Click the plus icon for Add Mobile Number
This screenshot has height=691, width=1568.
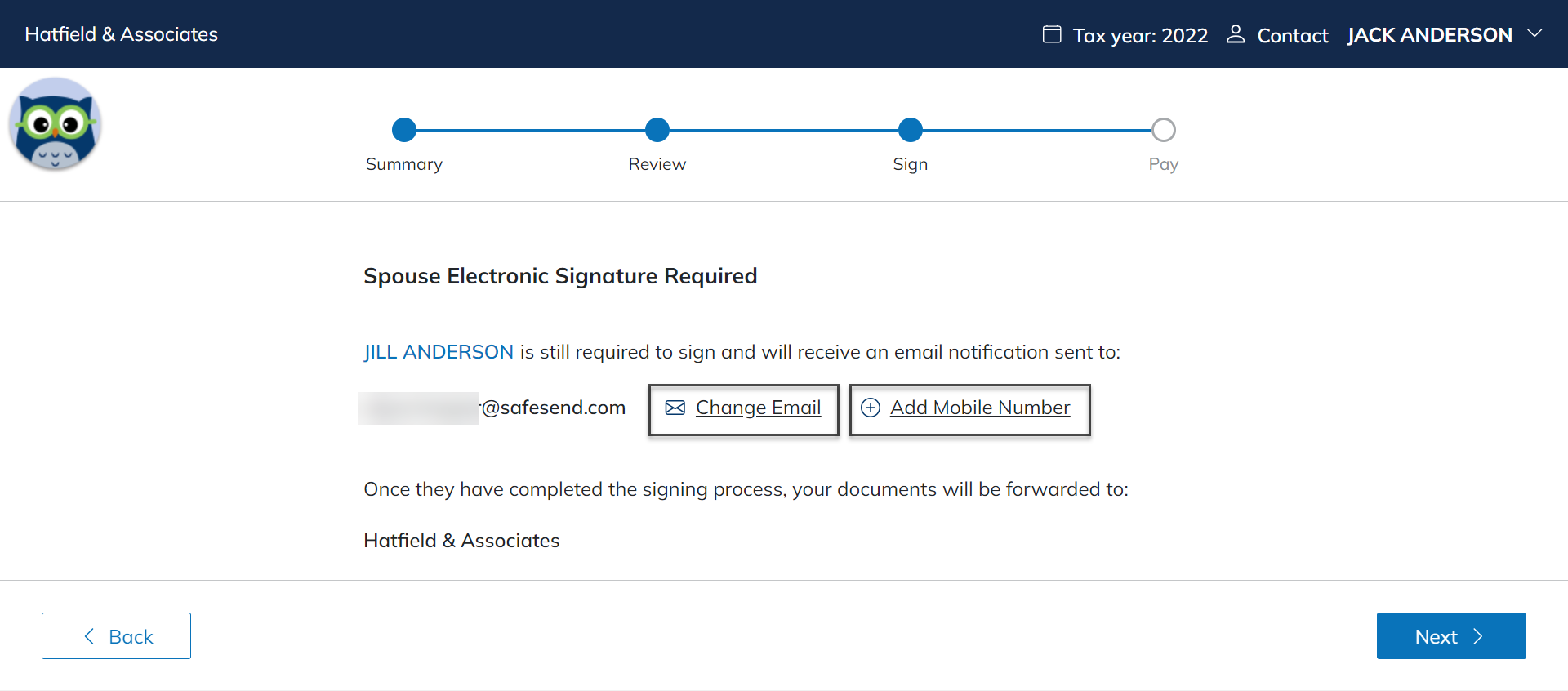point(871,408)
